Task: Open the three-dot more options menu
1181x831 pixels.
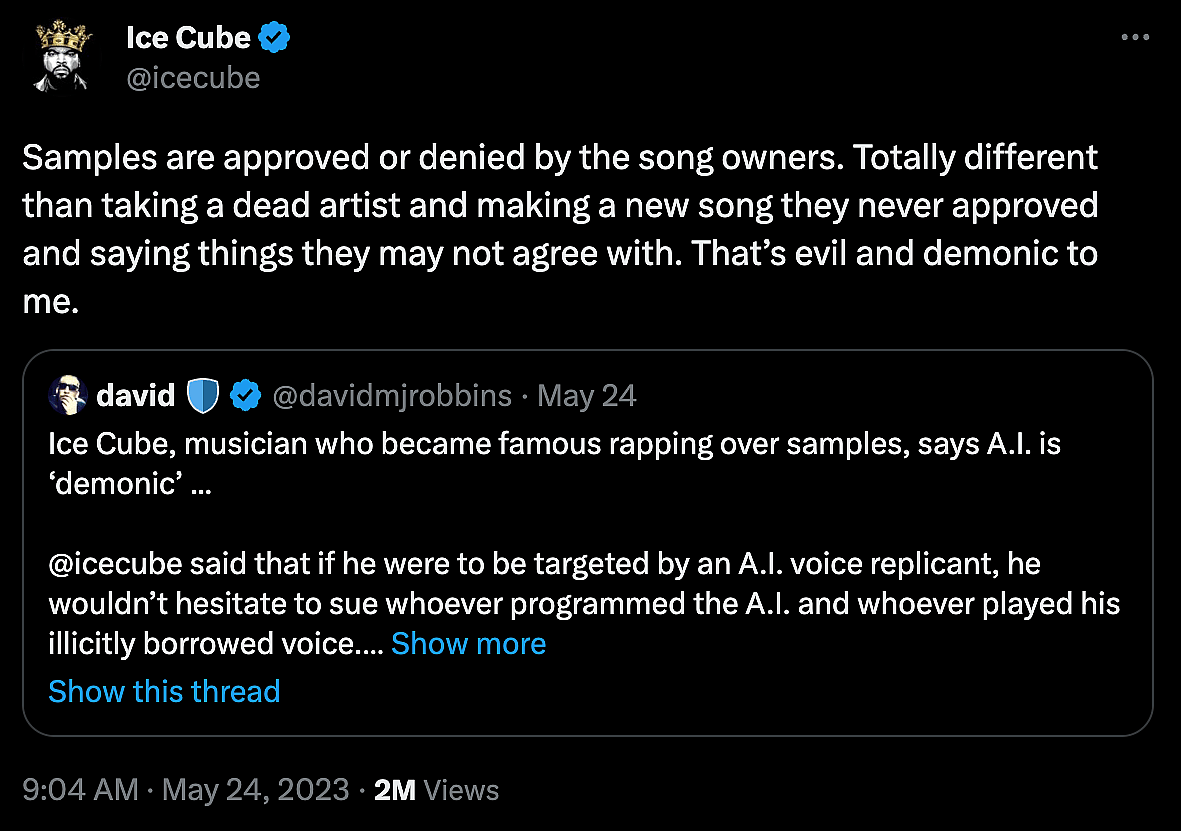Action: 1135,38
